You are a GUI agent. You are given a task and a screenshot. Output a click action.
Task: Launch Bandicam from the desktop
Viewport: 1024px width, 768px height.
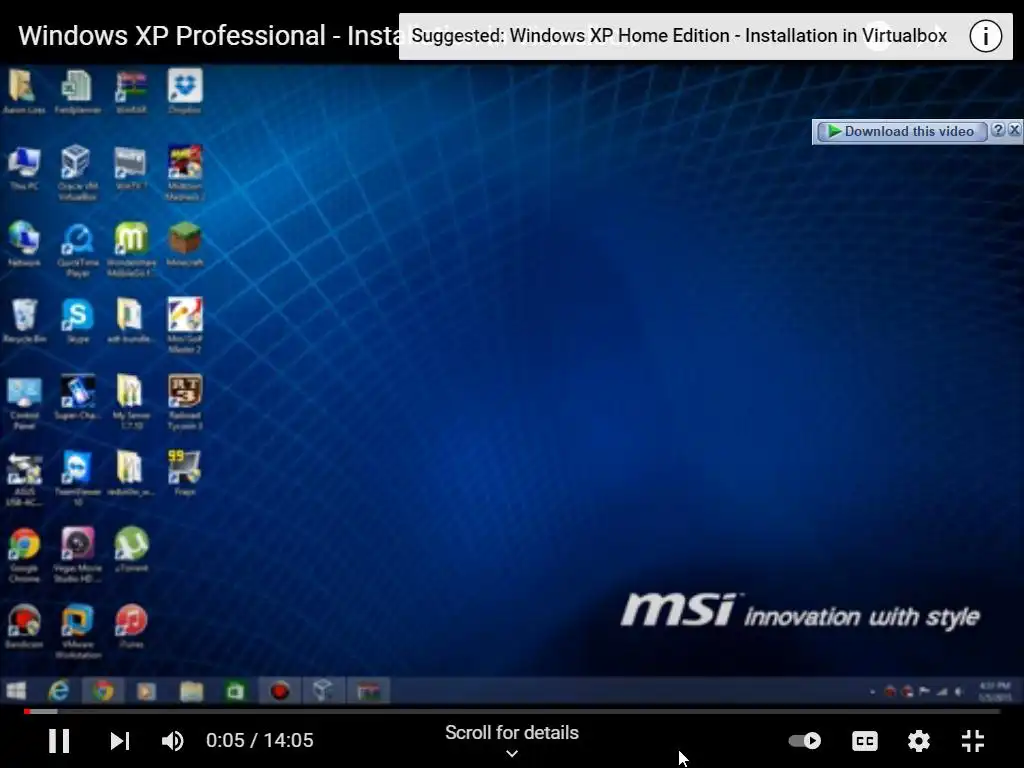[x=24, y=626]
